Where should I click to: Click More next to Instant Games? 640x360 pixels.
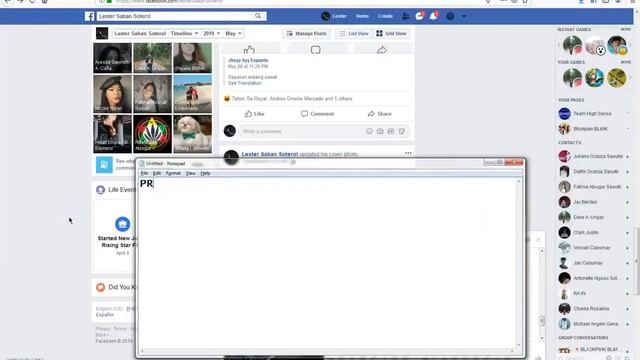[x=626, y=29]
